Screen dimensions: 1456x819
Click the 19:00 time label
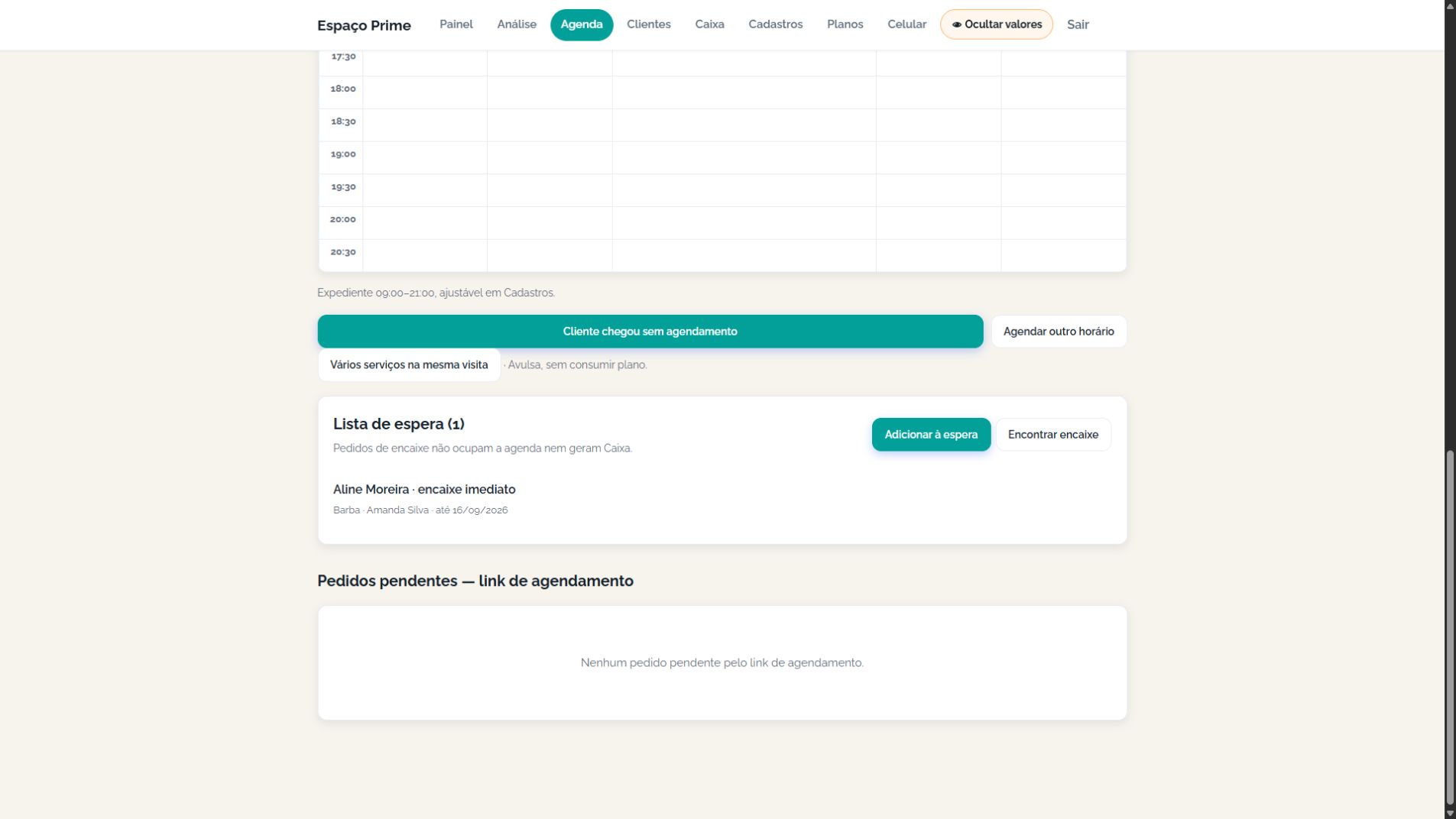[343, 154]
